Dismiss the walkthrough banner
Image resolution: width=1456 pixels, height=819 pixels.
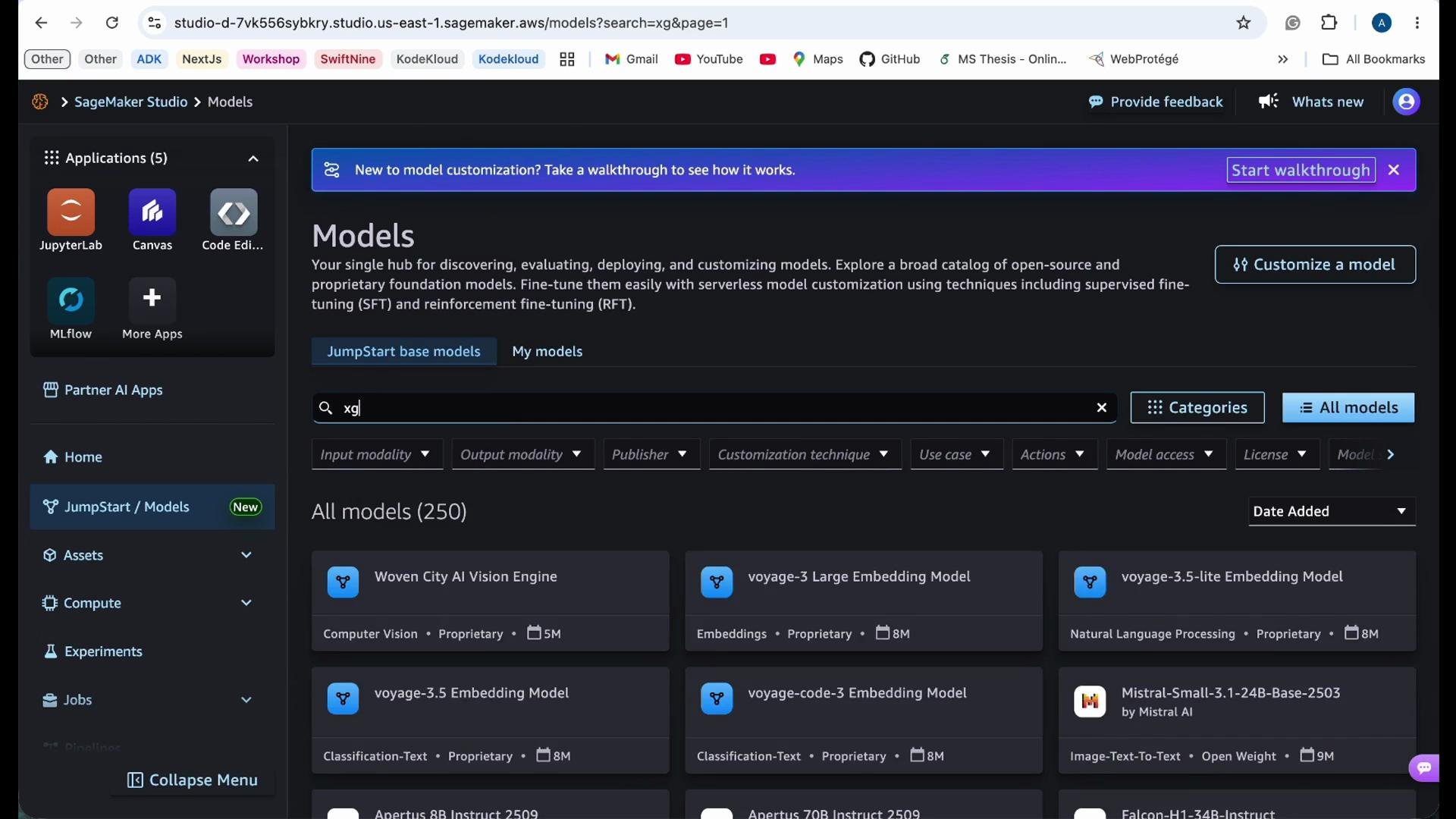click(1394, 171)
